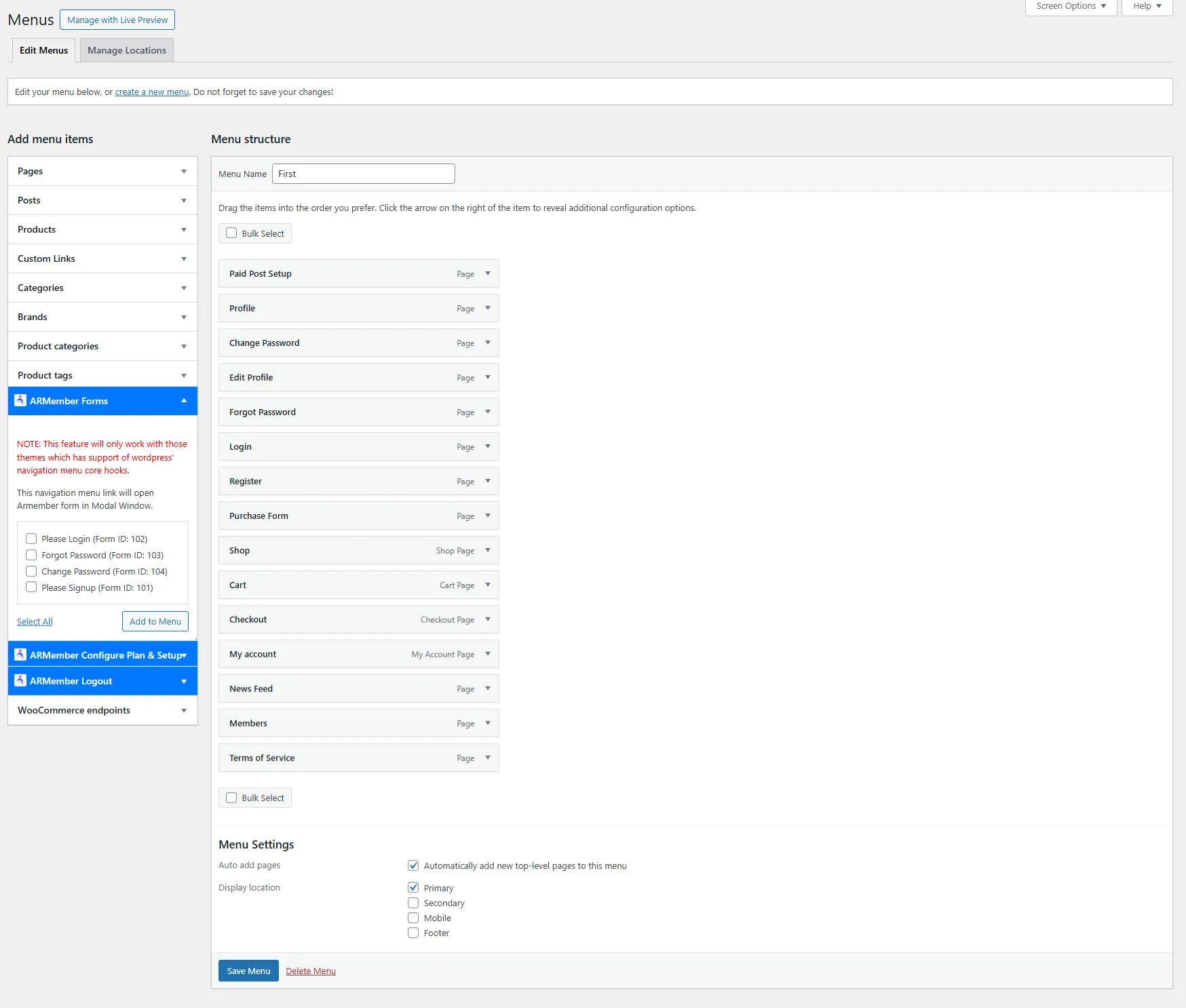Click the ARMember Forms panel icon
The width and height of the screenshot is (1186, 1008).
[20, 400]
